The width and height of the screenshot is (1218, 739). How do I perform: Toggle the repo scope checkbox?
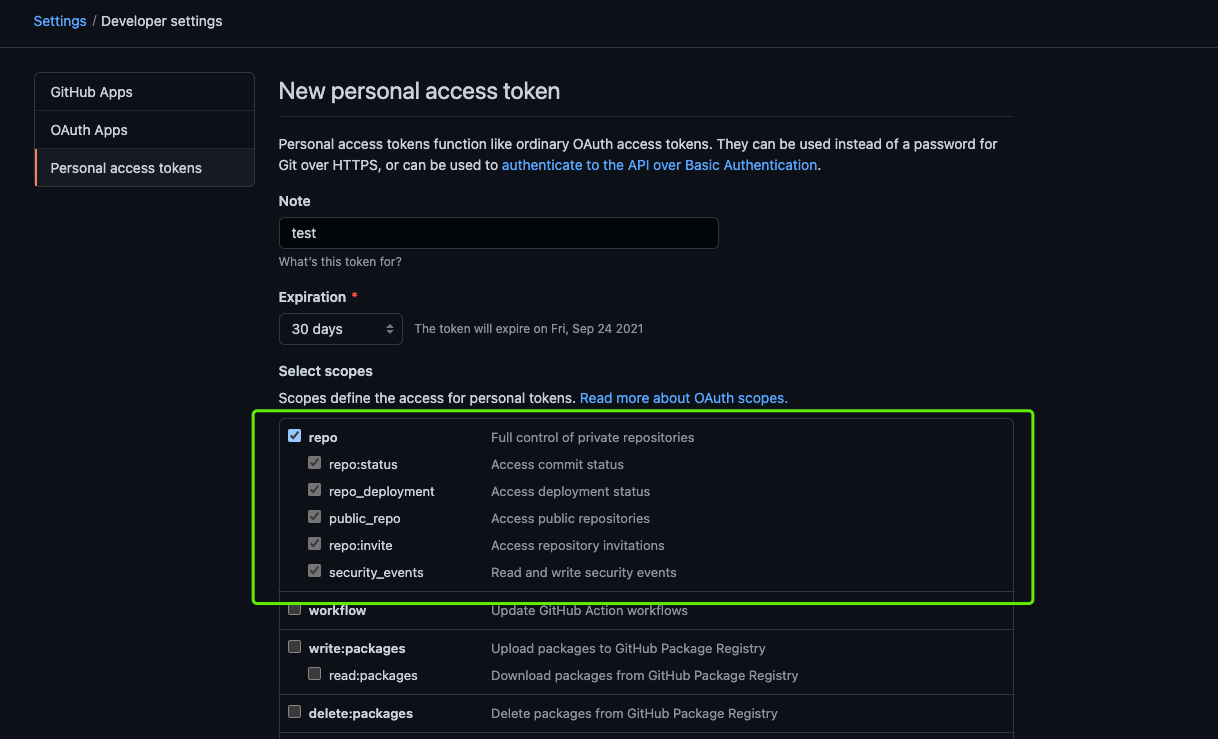[x=295, y=436]
